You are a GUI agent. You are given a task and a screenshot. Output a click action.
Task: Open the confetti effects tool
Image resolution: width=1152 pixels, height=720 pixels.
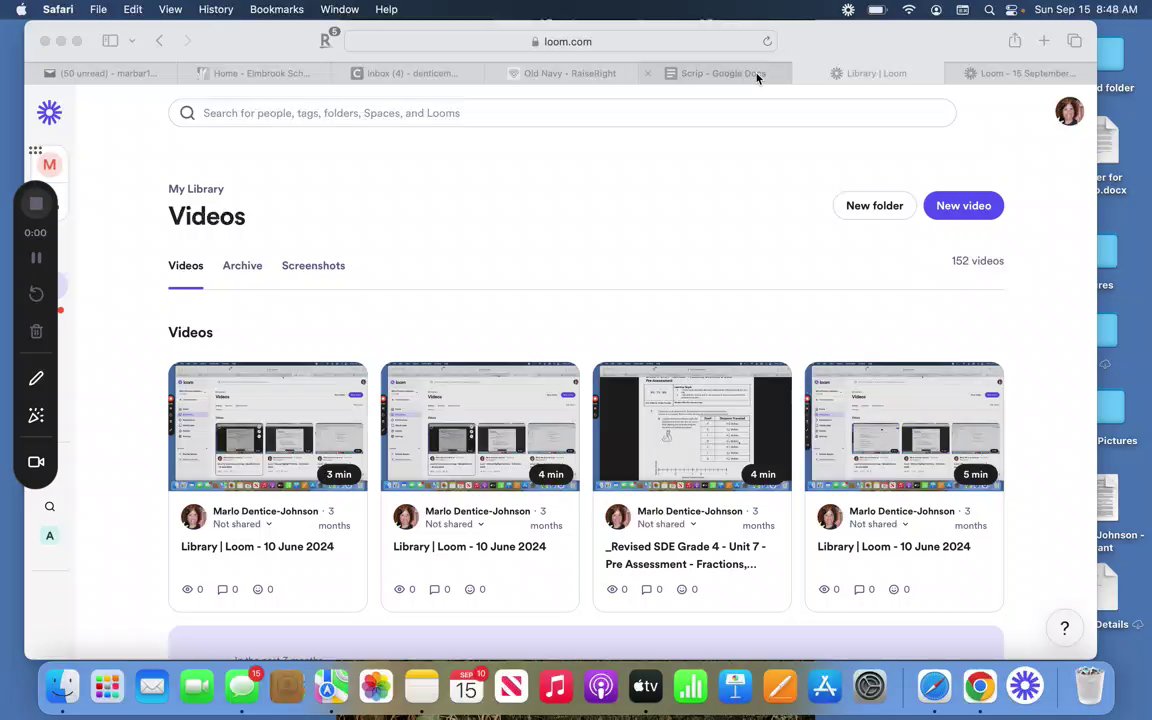pyautogui.click(x=36, y=416)
